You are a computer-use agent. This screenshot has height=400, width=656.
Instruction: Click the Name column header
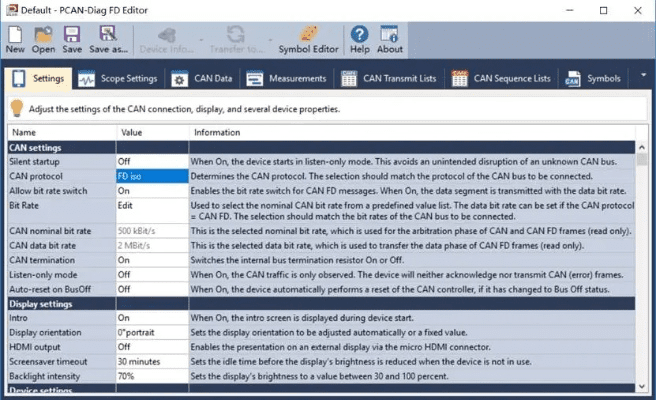click(x=60, y=132)
